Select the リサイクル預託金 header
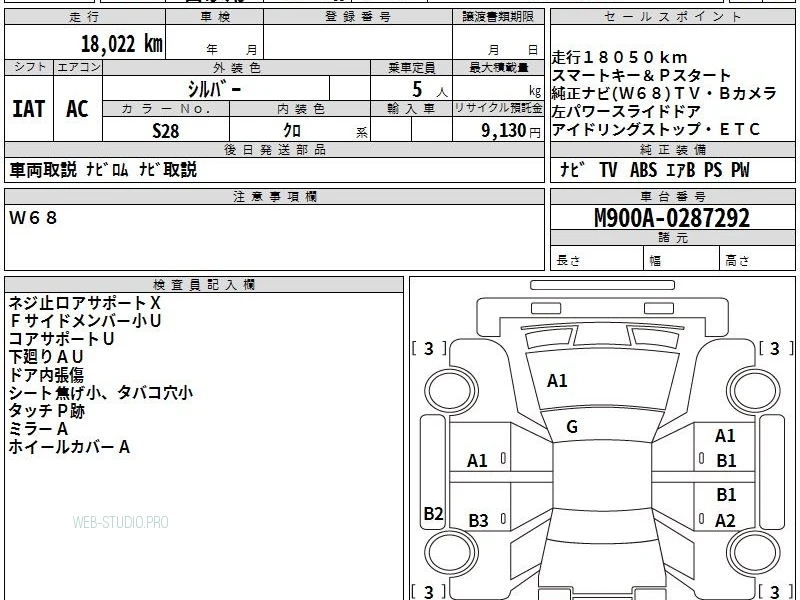The height and width of the screenshot is (600, 800). point(498,108)
